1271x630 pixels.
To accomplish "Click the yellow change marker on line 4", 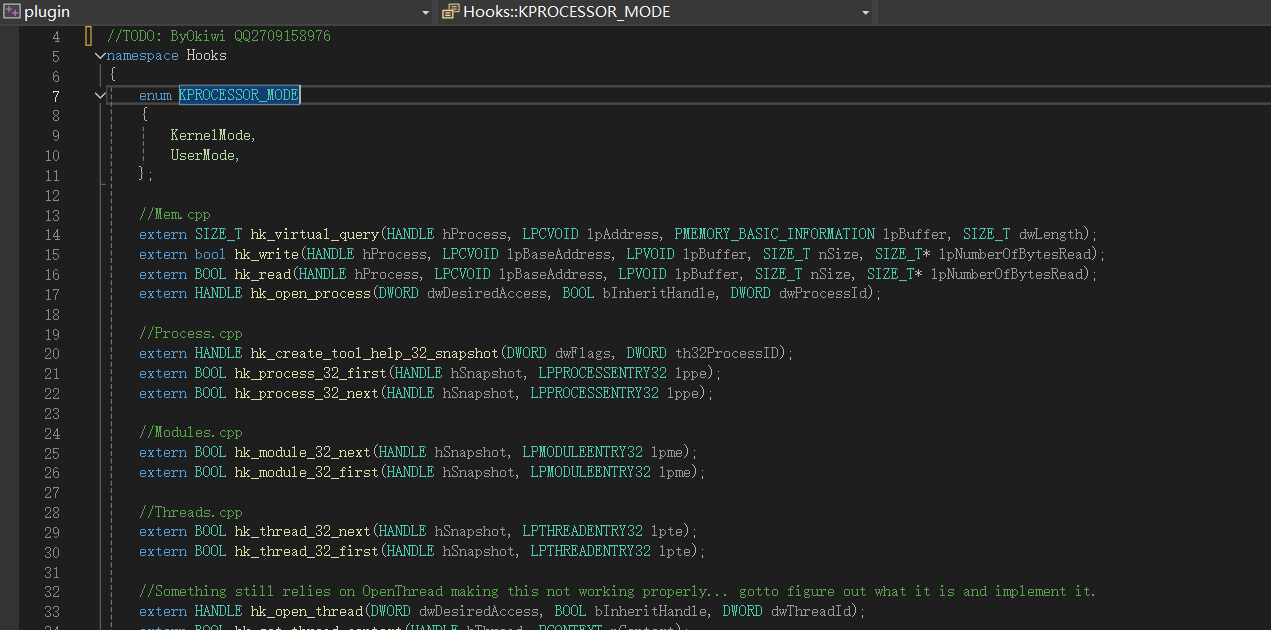I will 88,36.
